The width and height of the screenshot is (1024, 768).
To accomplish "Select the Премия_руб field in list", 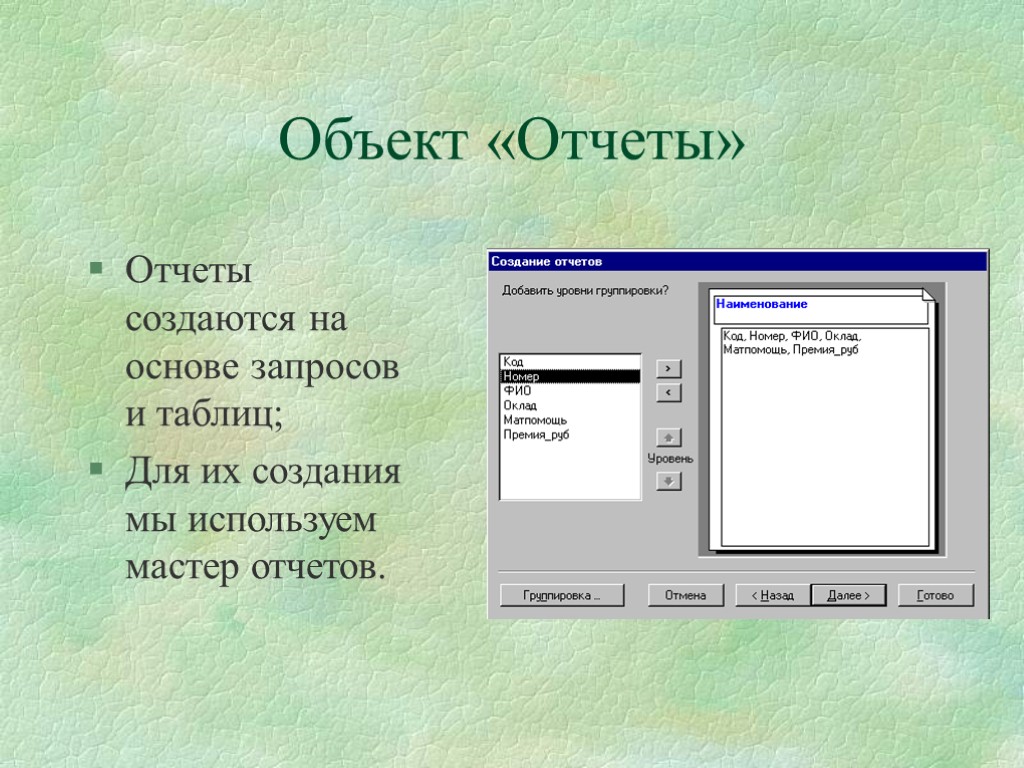I will pos(569,434).
